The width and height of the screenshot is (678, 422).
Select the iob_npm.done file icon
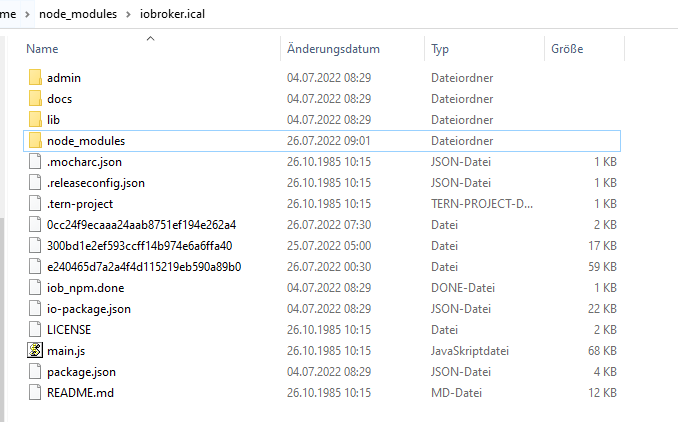tap(35, 288)
